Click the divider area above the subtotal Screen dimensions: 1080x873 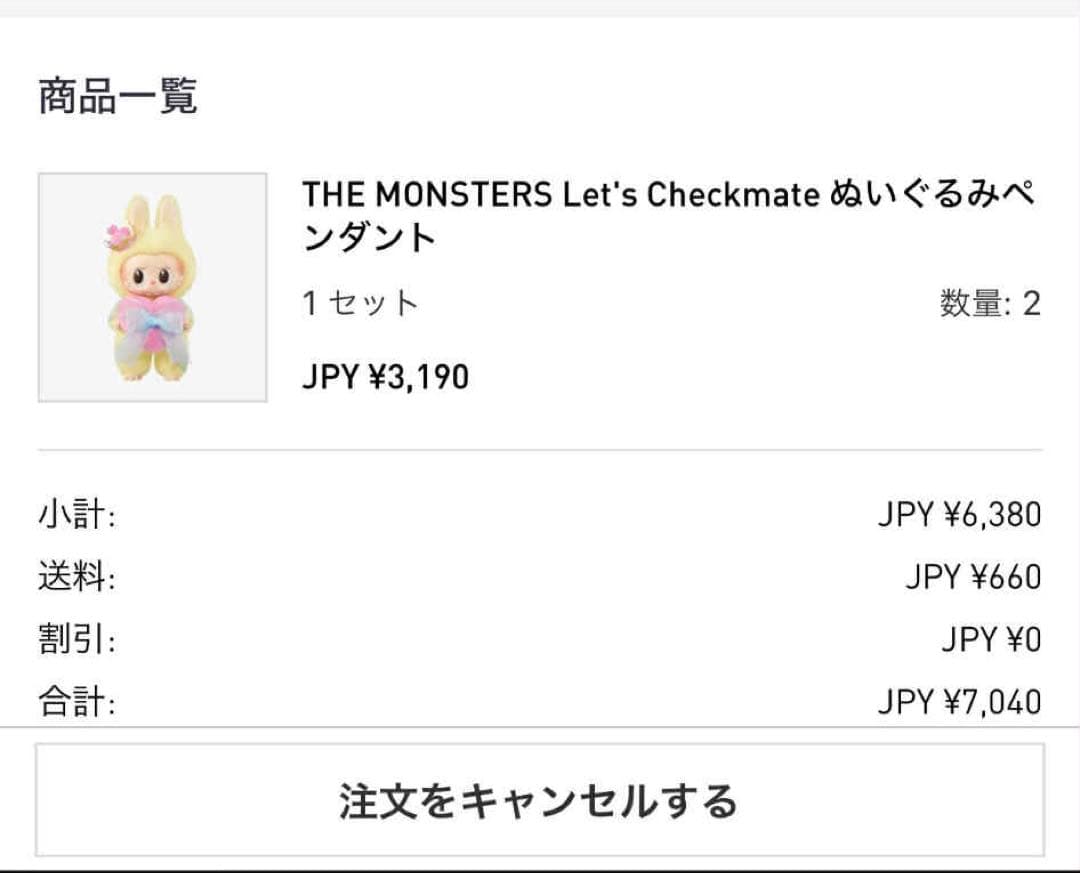[x=540, y=449]
